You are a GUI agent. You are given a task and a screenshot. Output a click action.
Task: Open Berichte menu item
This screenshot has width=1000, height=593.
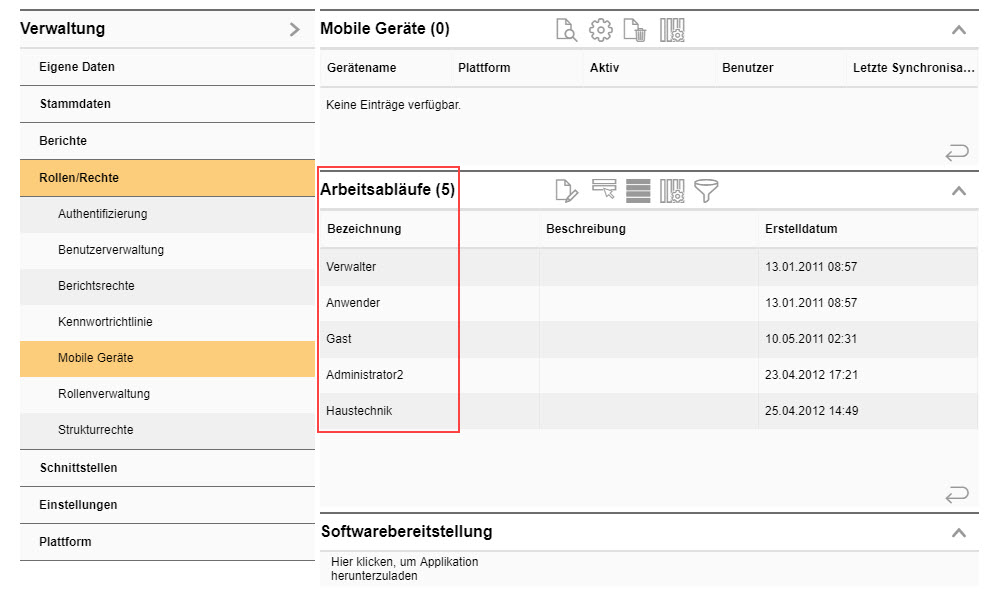(x=167, y=141)
